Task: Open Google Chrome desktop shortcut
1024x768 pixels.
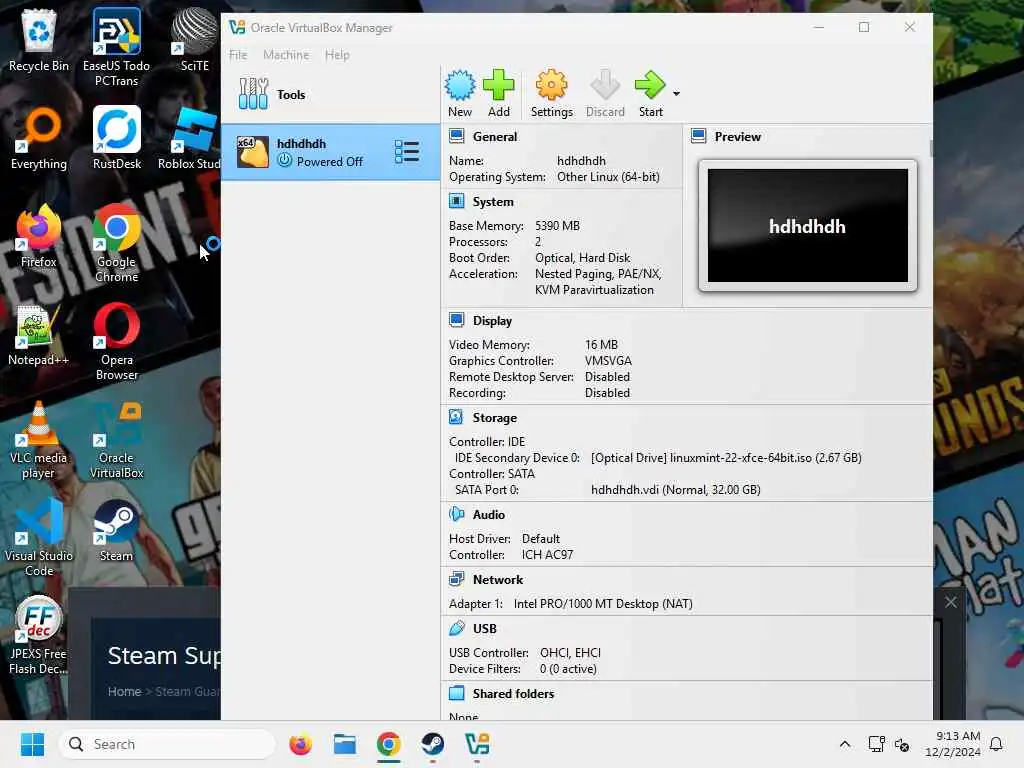Action: [116, 243]
